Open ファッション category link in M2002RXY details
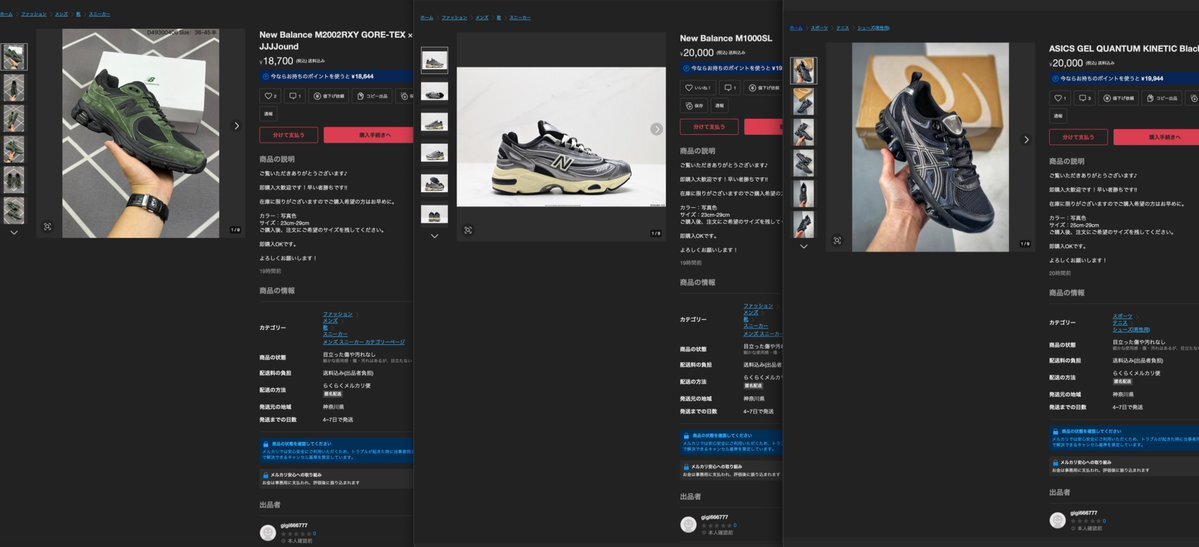Image resolution: width=1199 pixels, height=547 pixels. pyautogui.click(x=338, y=314)
